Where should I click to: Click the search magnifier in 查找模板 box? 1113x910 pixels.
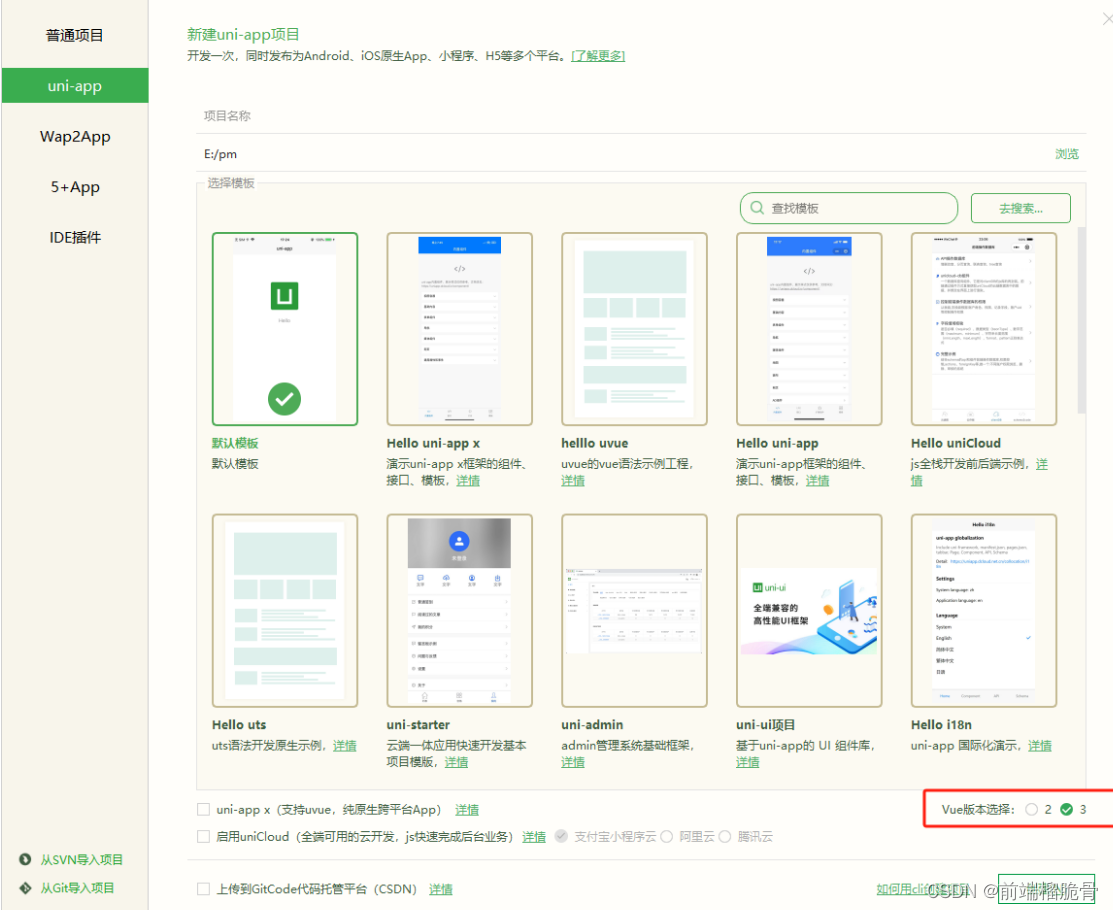tap(757, 208)
